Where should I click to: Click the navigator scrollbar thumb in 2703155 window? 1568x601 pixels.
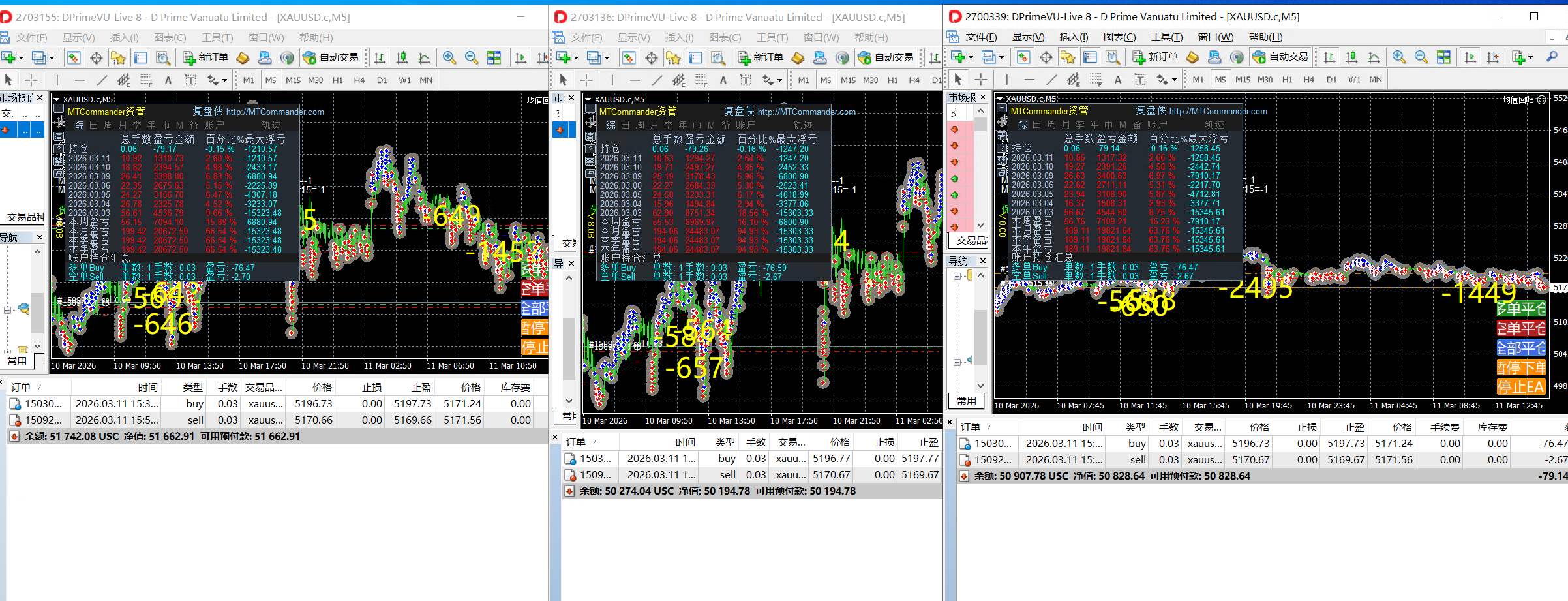[37, 313]
